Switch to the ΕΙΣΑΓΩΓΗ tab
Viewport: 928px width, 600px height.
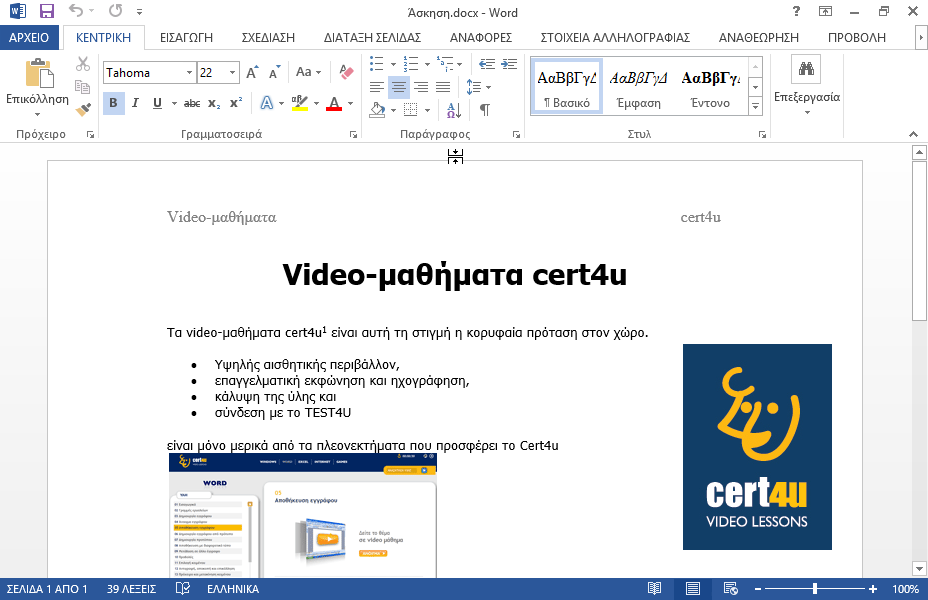(186, 37)
